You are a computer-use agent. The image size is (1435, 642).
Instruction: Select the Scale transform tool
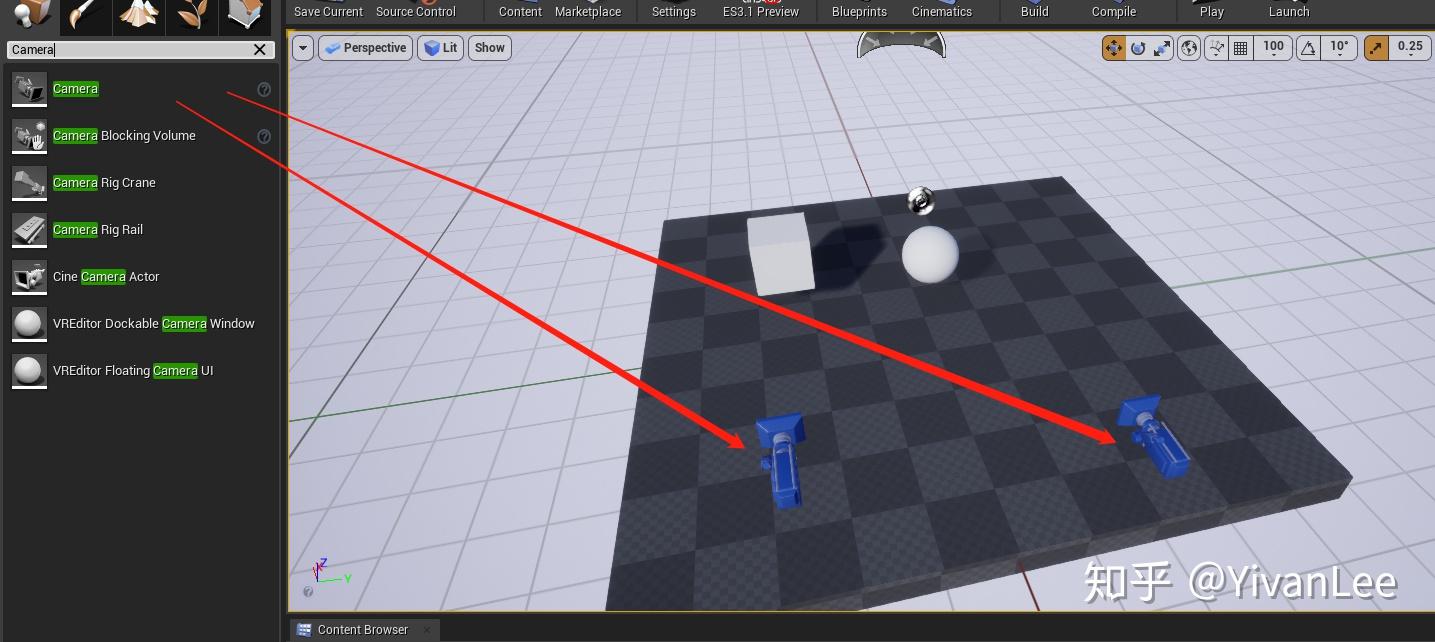coord(1161,47)
